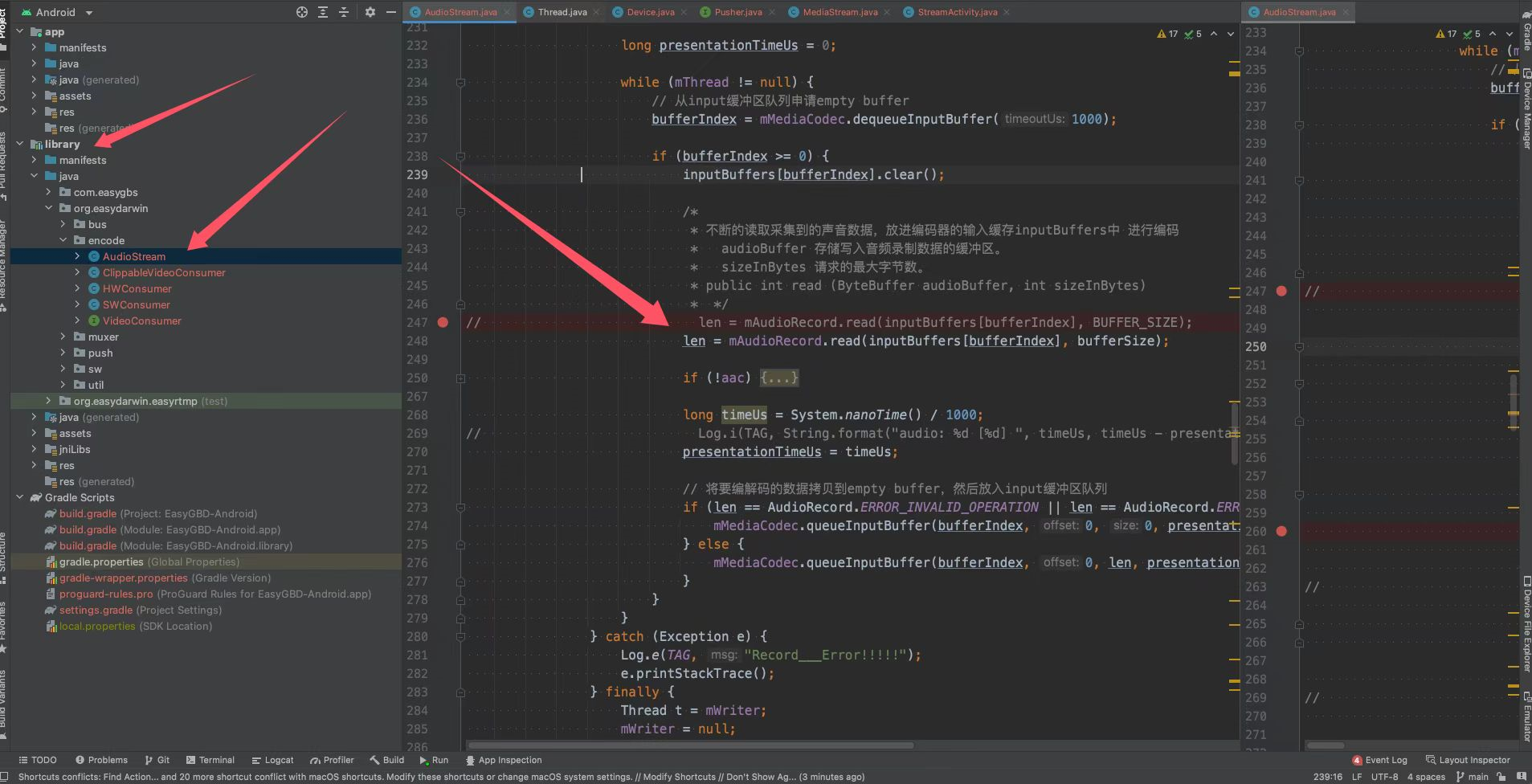Switch to the MediaStream.java tab
This screenshot has width=1532, height=784.
click(x=840, y=12)
